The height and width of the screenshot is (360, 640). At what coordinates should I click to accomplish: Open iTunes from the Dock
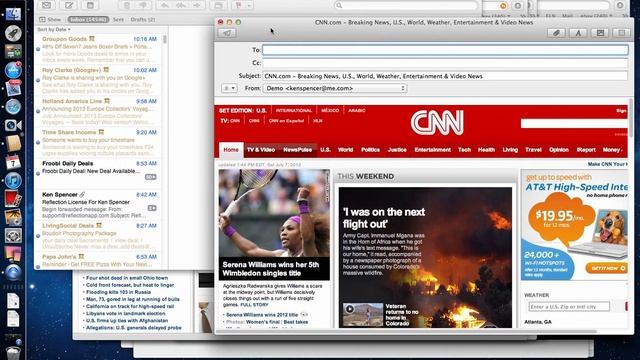tap(13, 180)
